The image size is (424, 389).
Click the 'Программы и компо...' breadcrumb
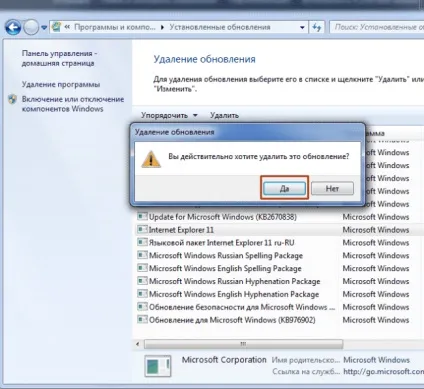pyautogui.click(x=115, y=27)
